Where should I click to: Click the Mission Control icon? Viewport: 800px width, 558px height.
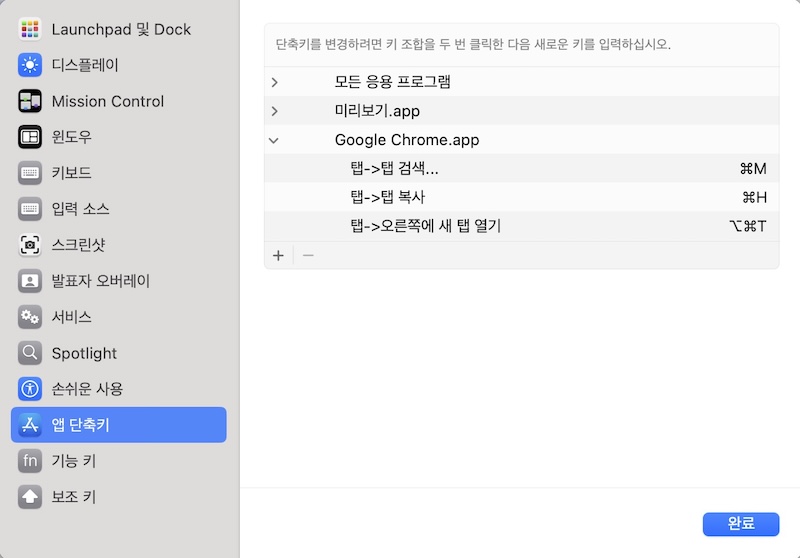[30, 101]
